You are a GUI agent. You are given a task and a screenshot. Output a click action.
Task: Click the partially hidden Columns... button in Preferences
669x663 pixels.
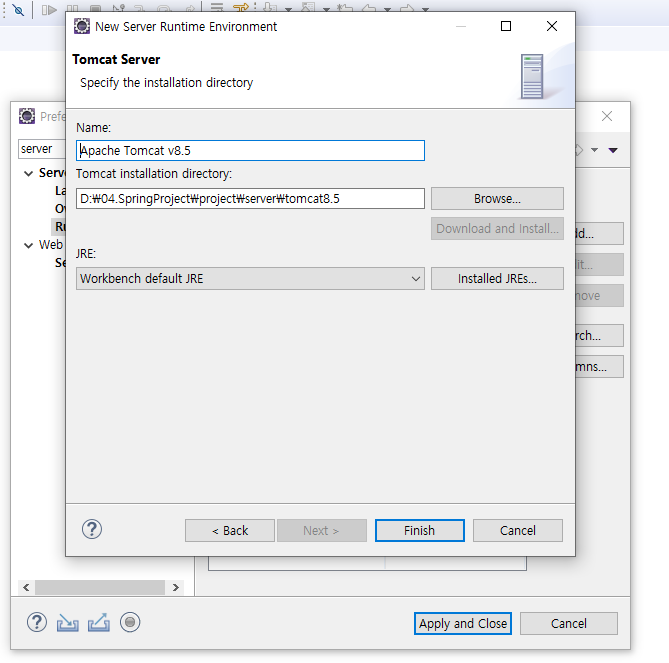599,366
